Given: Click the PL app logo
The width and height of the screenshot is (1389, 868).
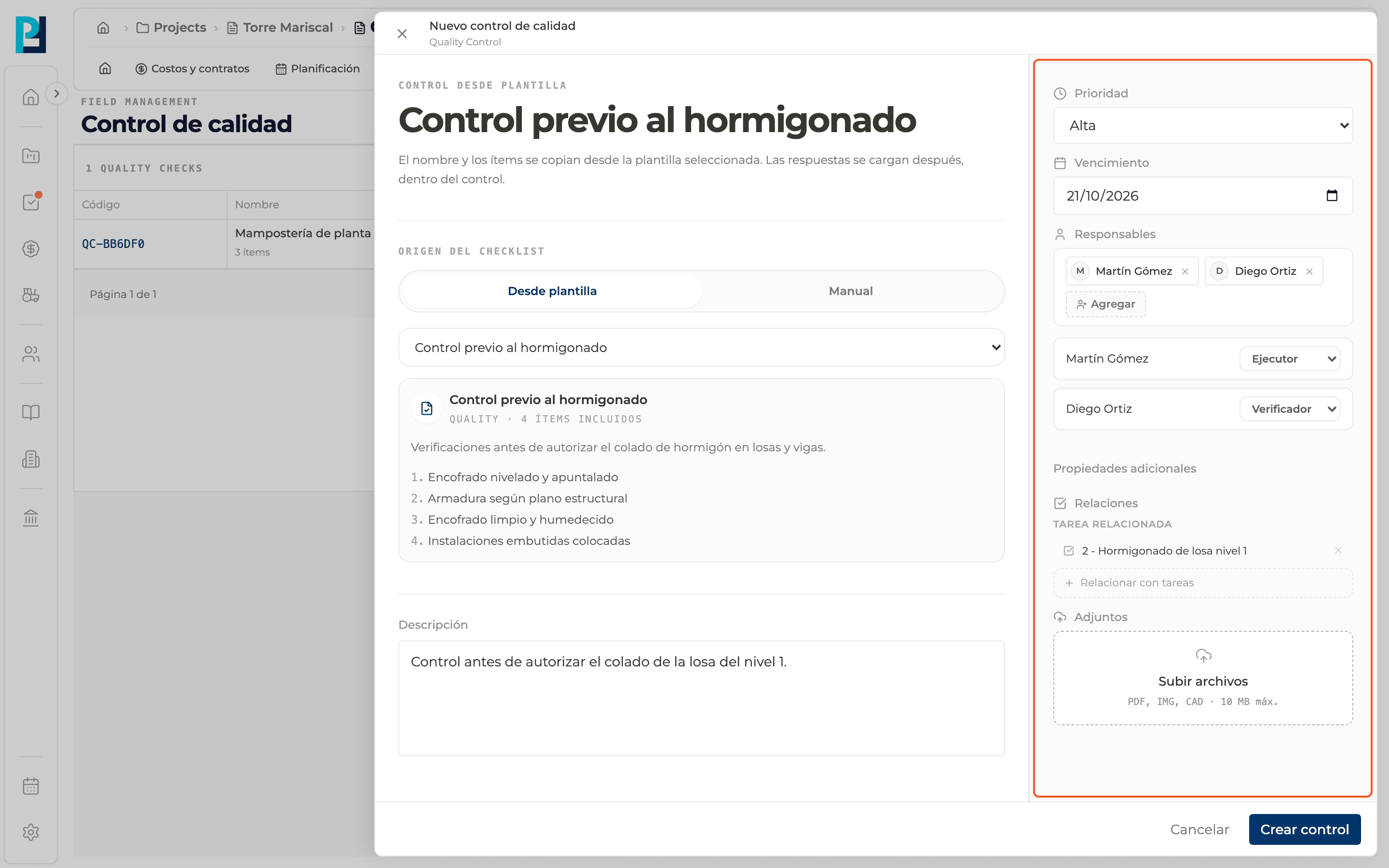Looking at the screenshot, I should tap(31, 34).
